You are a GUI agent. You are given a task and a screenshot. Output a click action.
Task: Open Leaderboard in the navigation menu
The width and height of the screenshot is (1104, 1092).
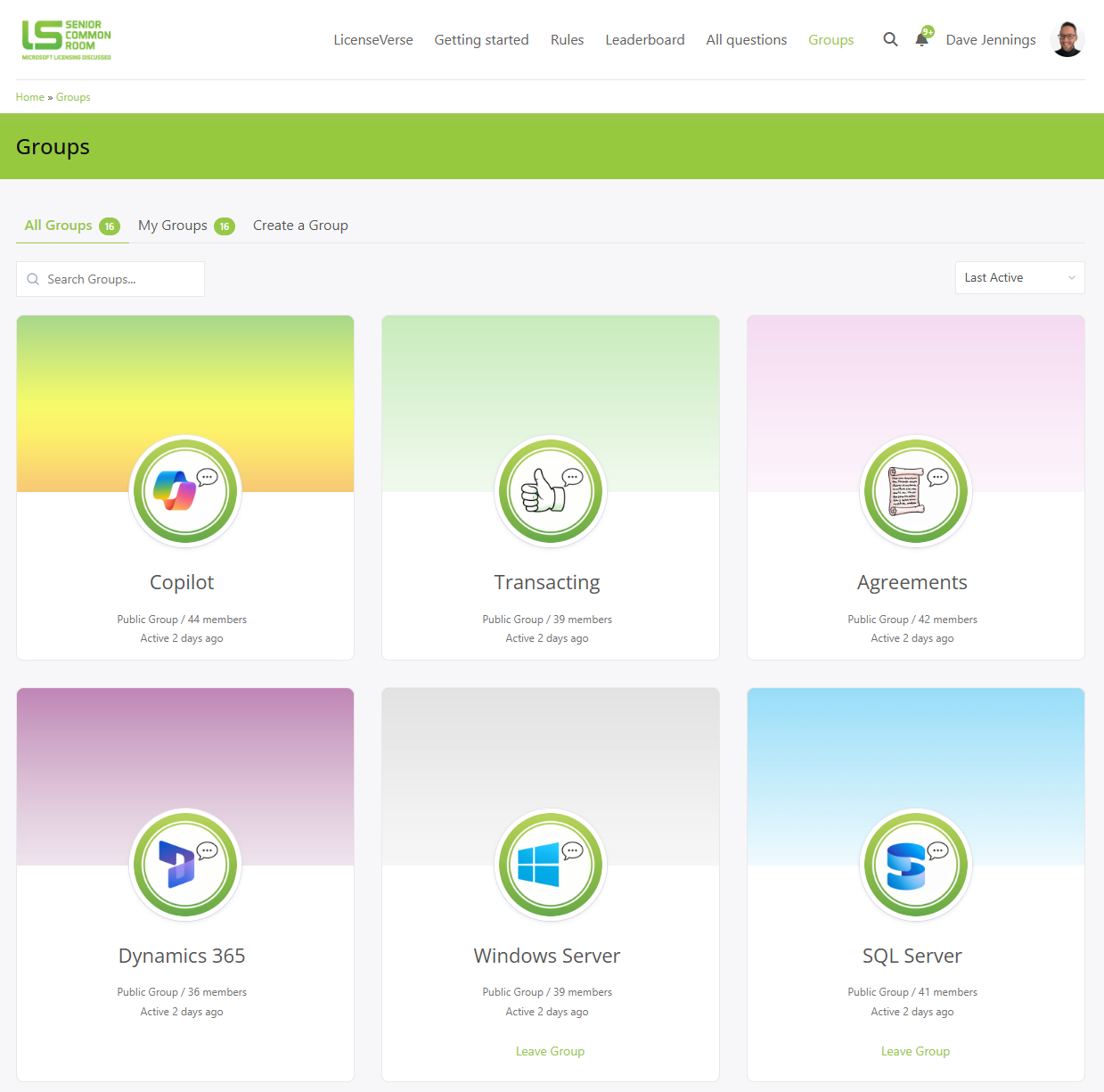(x=645, y=40)
